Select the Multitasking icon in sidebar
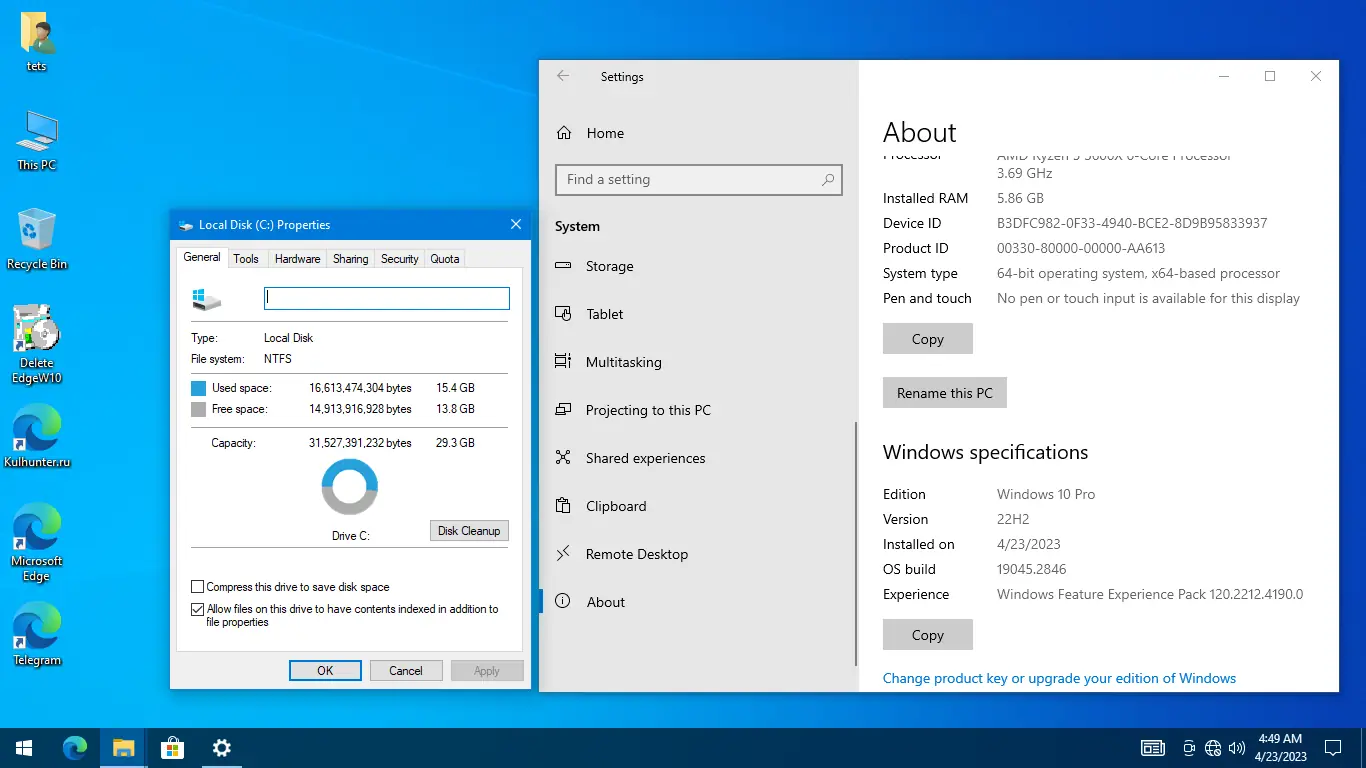This screenshot has height=768, width=1366. 564,362
